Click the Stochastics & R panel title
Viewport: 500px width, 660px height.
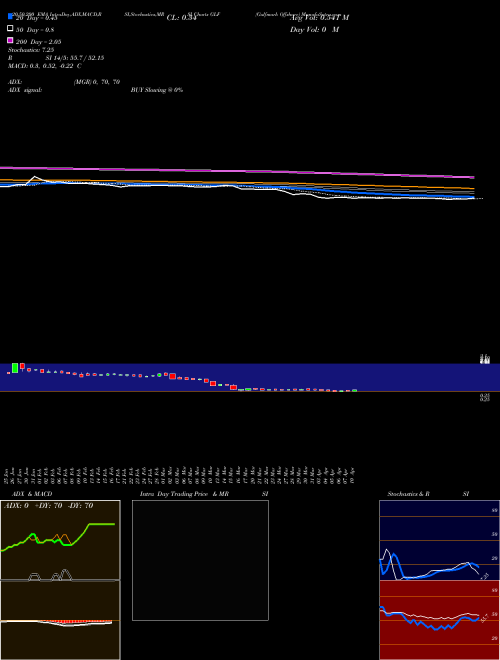[408, 494]
